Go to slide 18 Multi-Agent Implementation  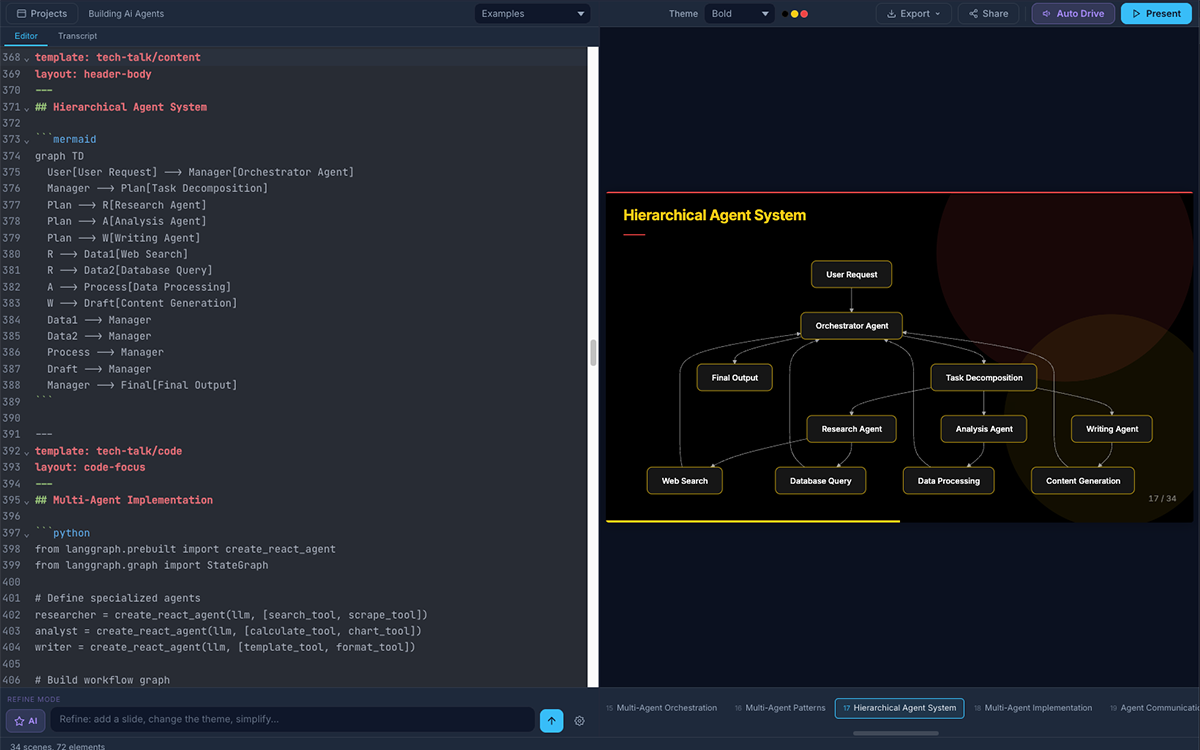[x=1033, y=708]
